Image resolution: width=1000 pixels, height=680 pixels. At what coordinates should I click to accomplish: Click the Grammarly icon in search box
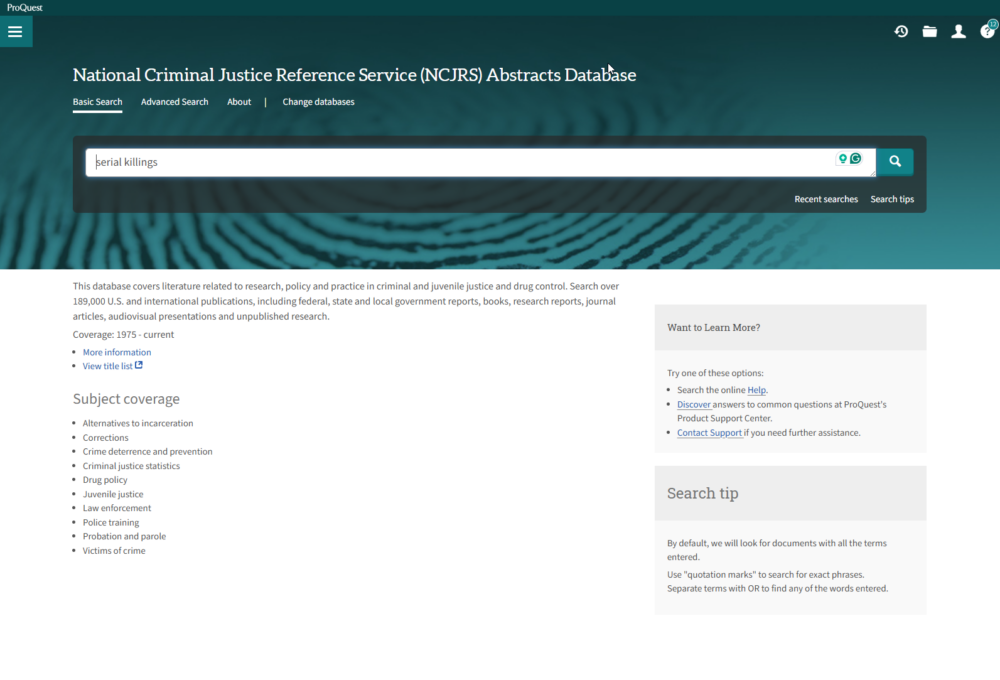(856, 158)
